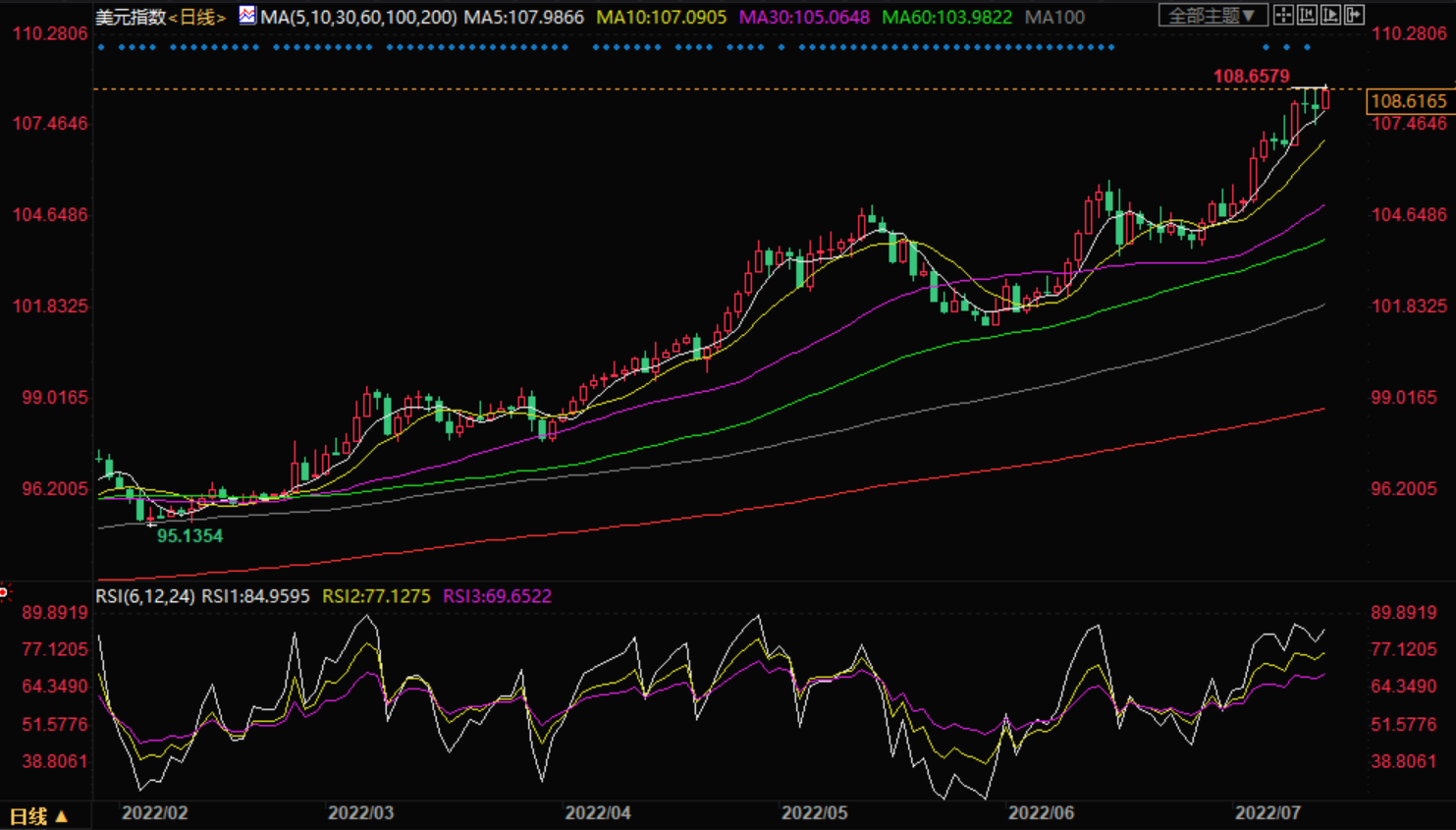
Task: Click the 95.1354 low price marker
Action: point(189,535)
